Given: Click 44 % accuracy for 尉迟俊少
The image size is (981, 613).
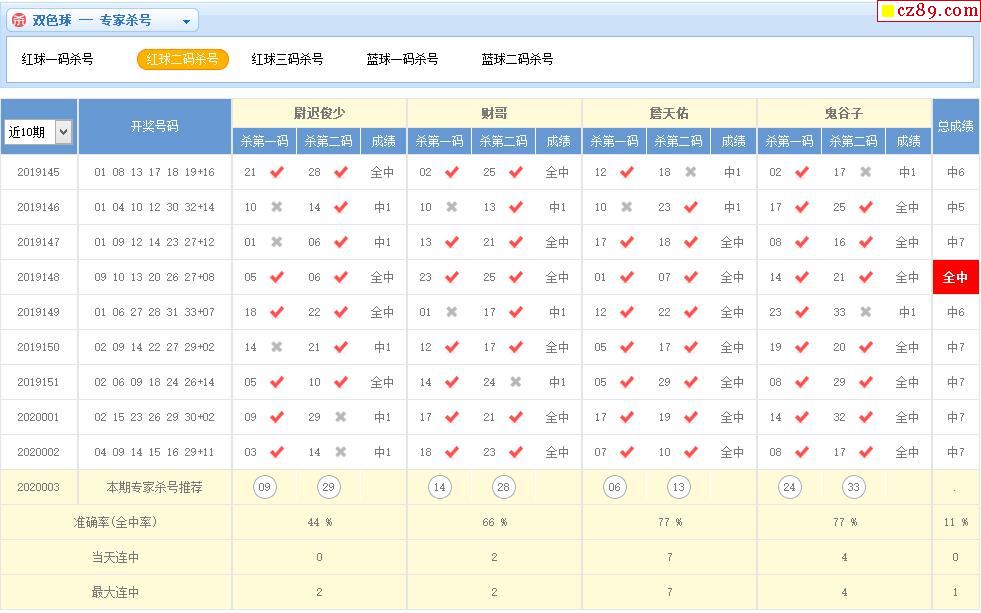Looking at the screenshot, I should click(x=320, y=522).
